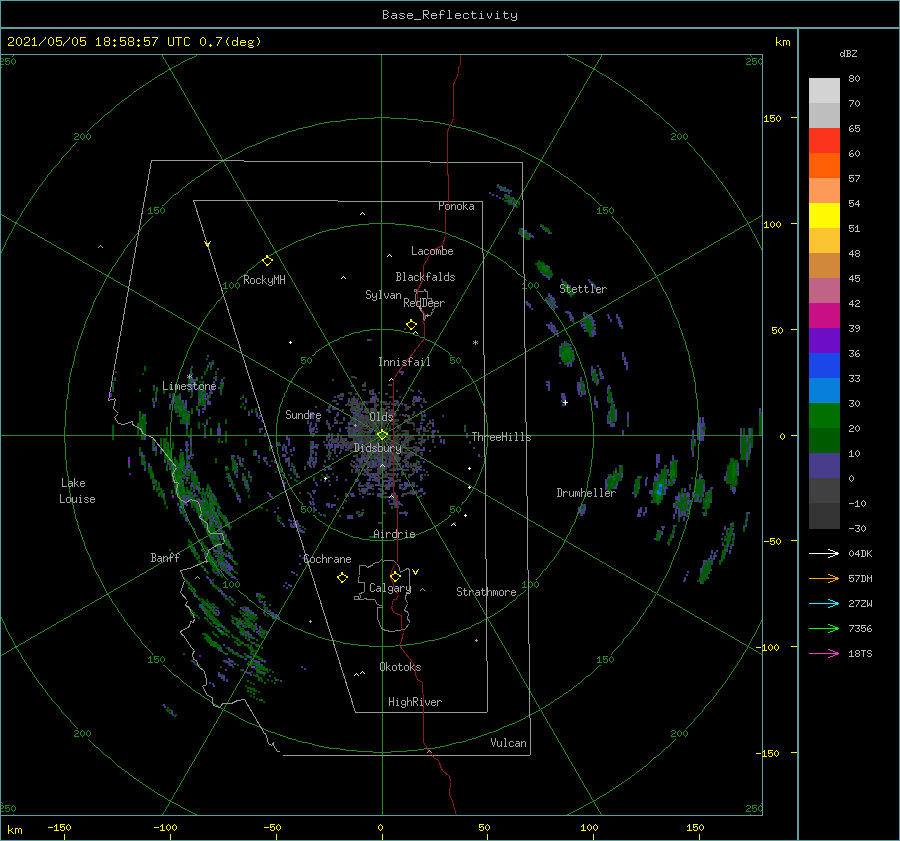The image size is (900, 841).
Task: Pick the purple 36-39 dBZ swatch
Action: click(x=824, y=341)
